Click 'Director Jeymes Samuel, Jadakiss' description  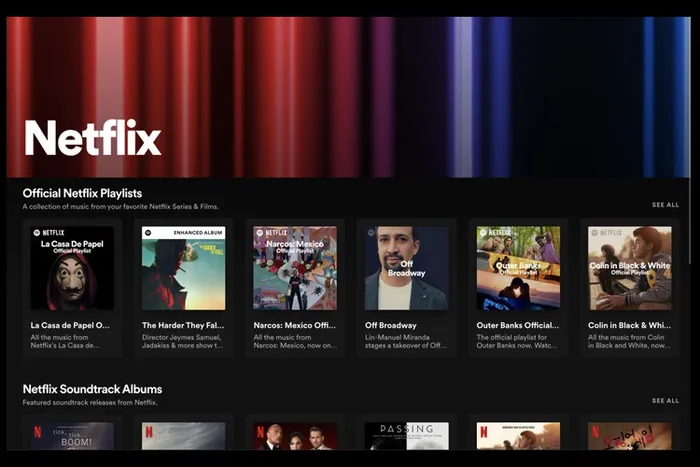click(x=183, y=342)
